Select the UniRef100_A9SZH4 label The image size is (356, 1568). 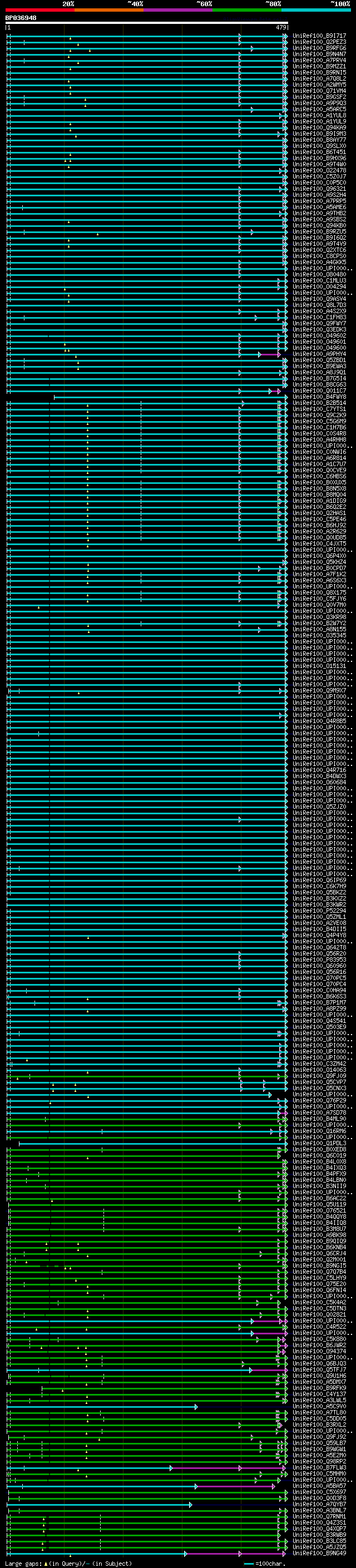coord(319,195)
